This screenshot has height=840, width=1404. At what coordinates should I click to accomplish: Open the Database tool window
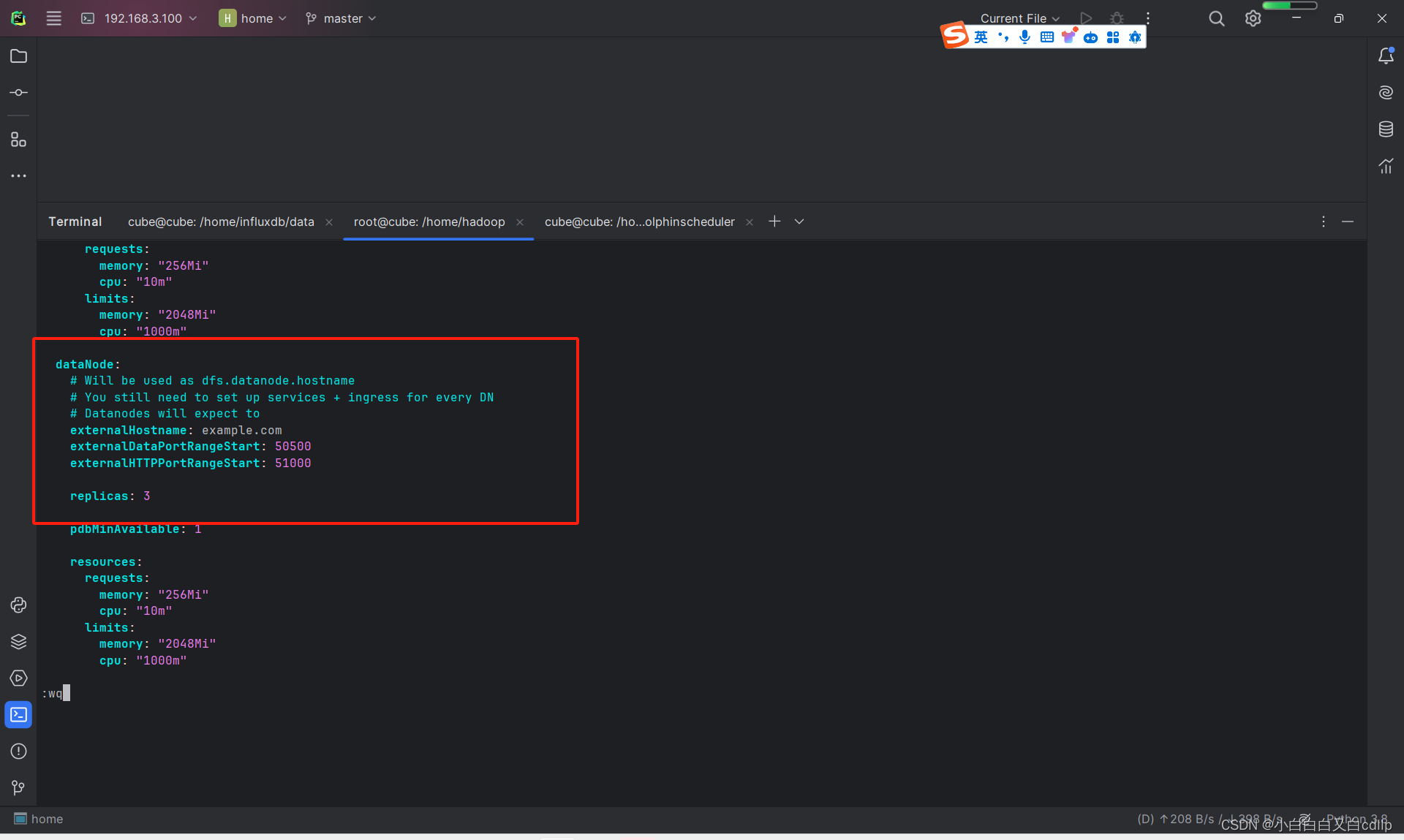1386,129
